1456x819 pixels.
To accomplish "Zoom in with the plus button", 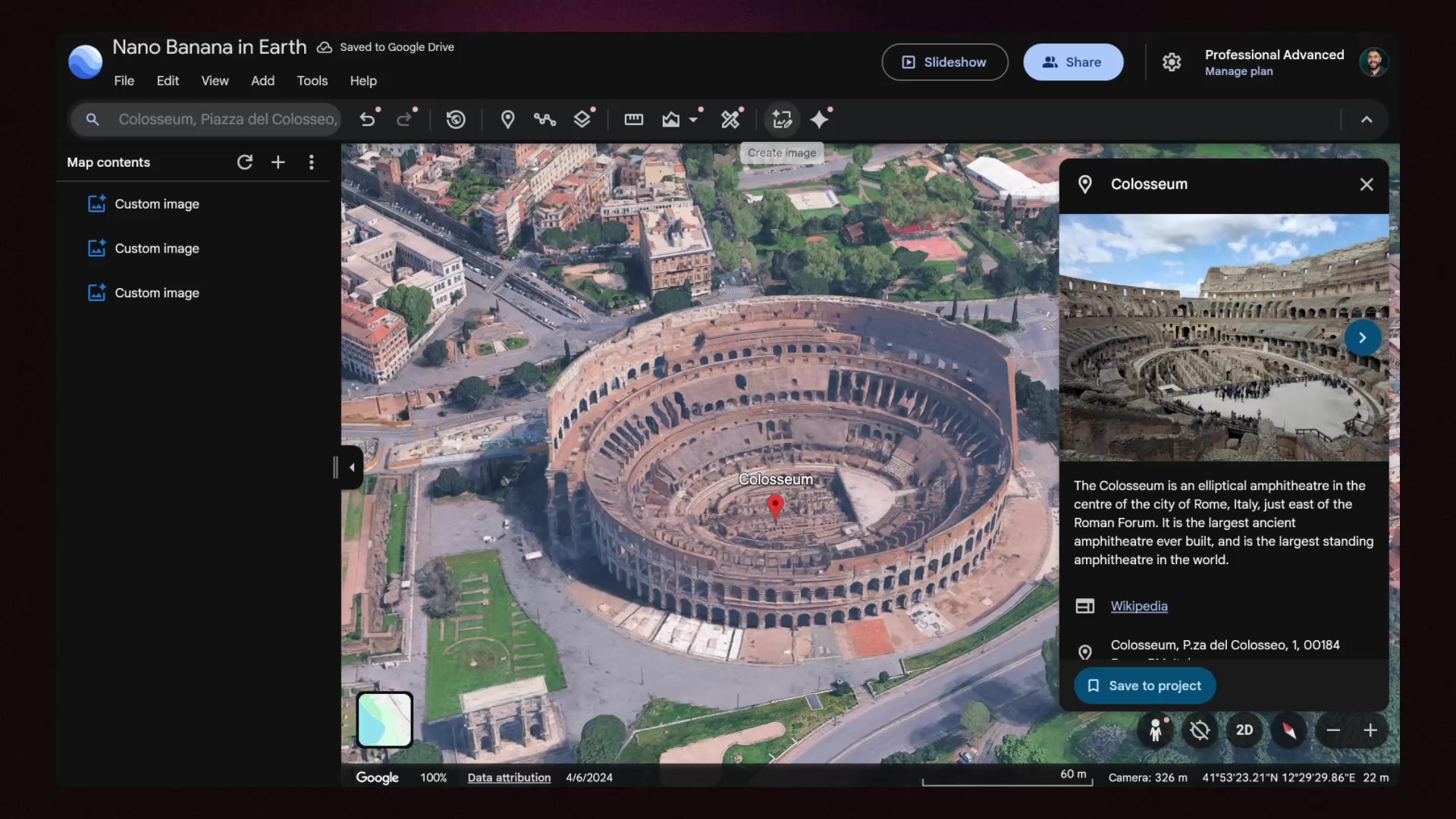I will (x=1370, y=730).
